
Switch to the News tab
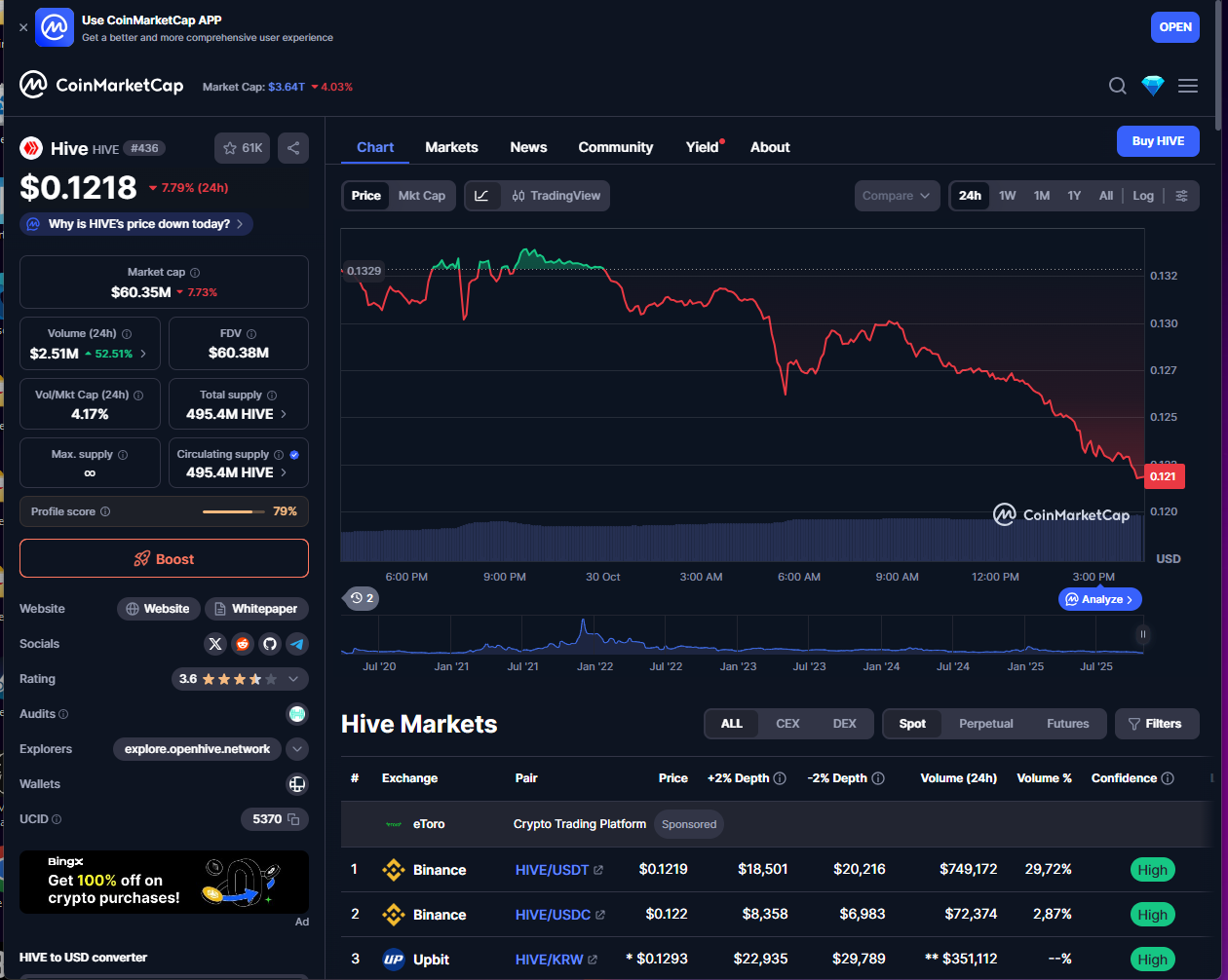click(528, 147)
